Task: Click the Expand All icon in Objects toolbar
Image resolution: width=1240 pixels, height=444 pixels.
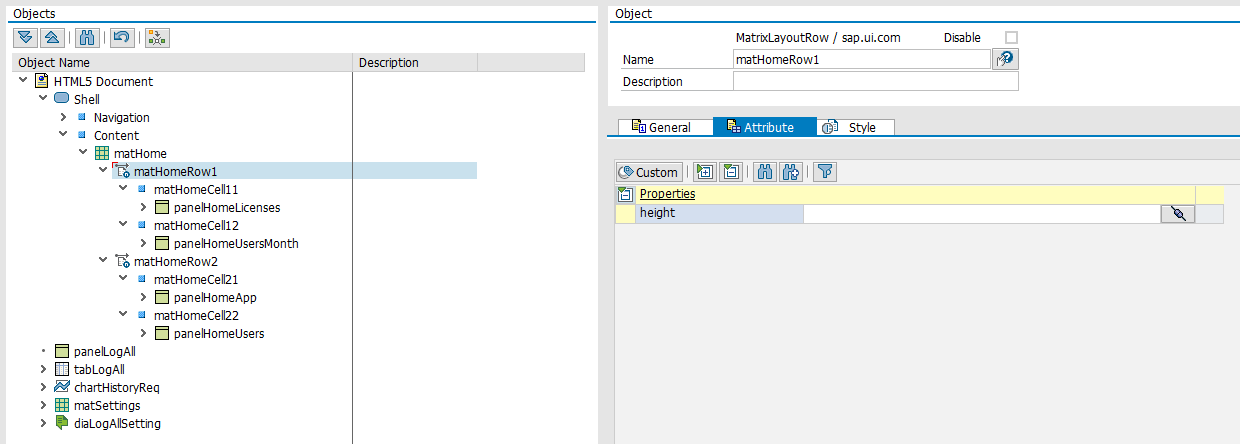Action: point(26,37)
